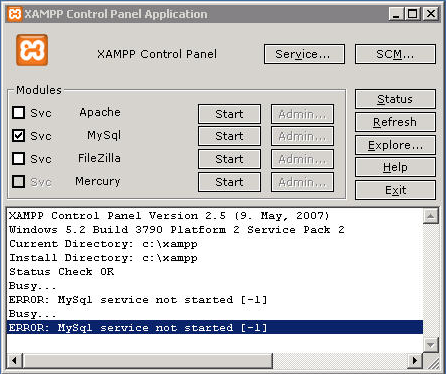446x374 pixels.
Task: Close the XAMPP Control Panel window
Action: click(x=431, y=14)
